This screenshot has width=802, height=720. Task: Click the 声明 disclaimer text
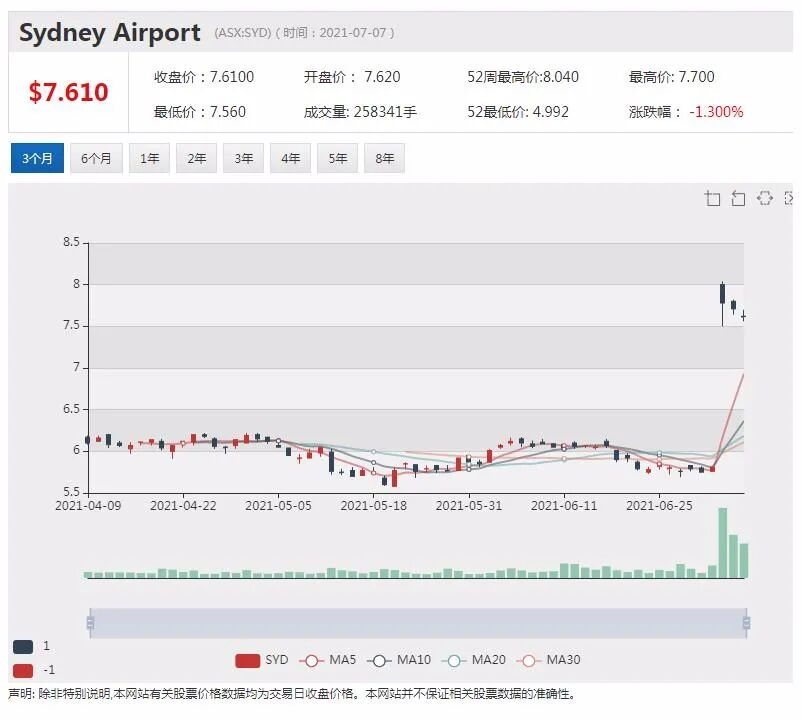pyautogui.click(x=292, y=694)
